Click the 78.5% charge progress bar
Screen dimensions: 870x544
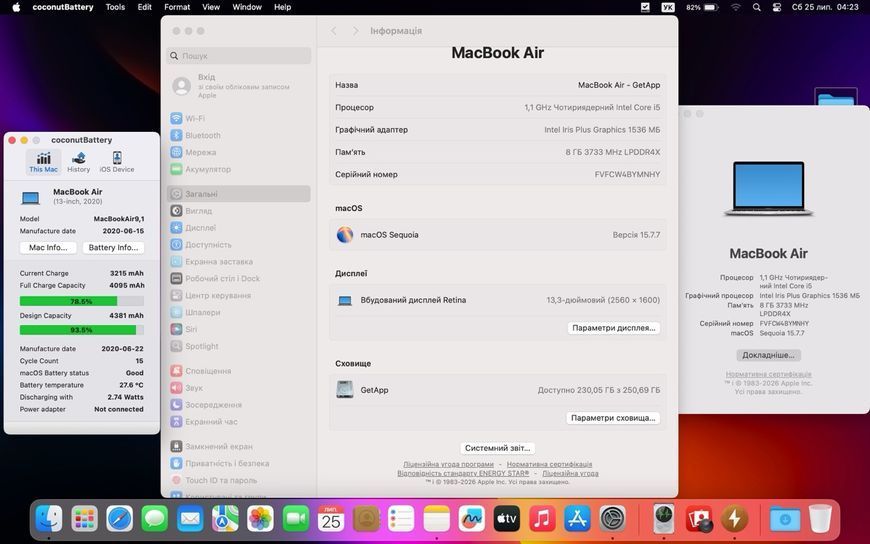coord(82,301)
